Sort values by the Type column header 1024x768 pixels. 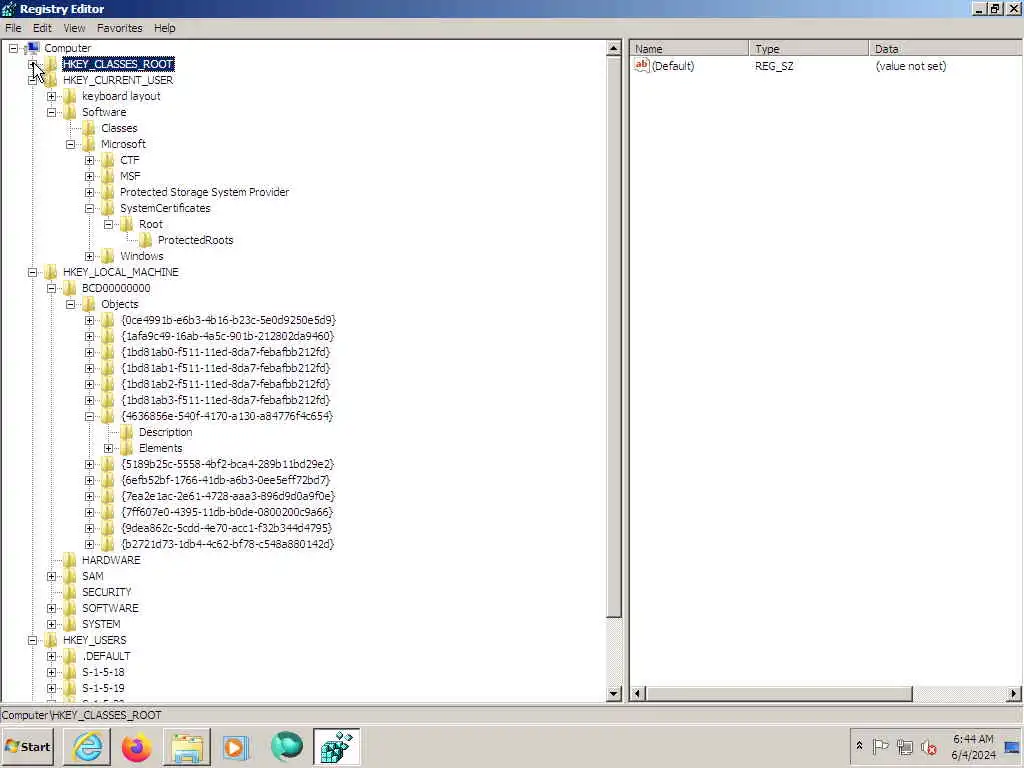[808, 48]
